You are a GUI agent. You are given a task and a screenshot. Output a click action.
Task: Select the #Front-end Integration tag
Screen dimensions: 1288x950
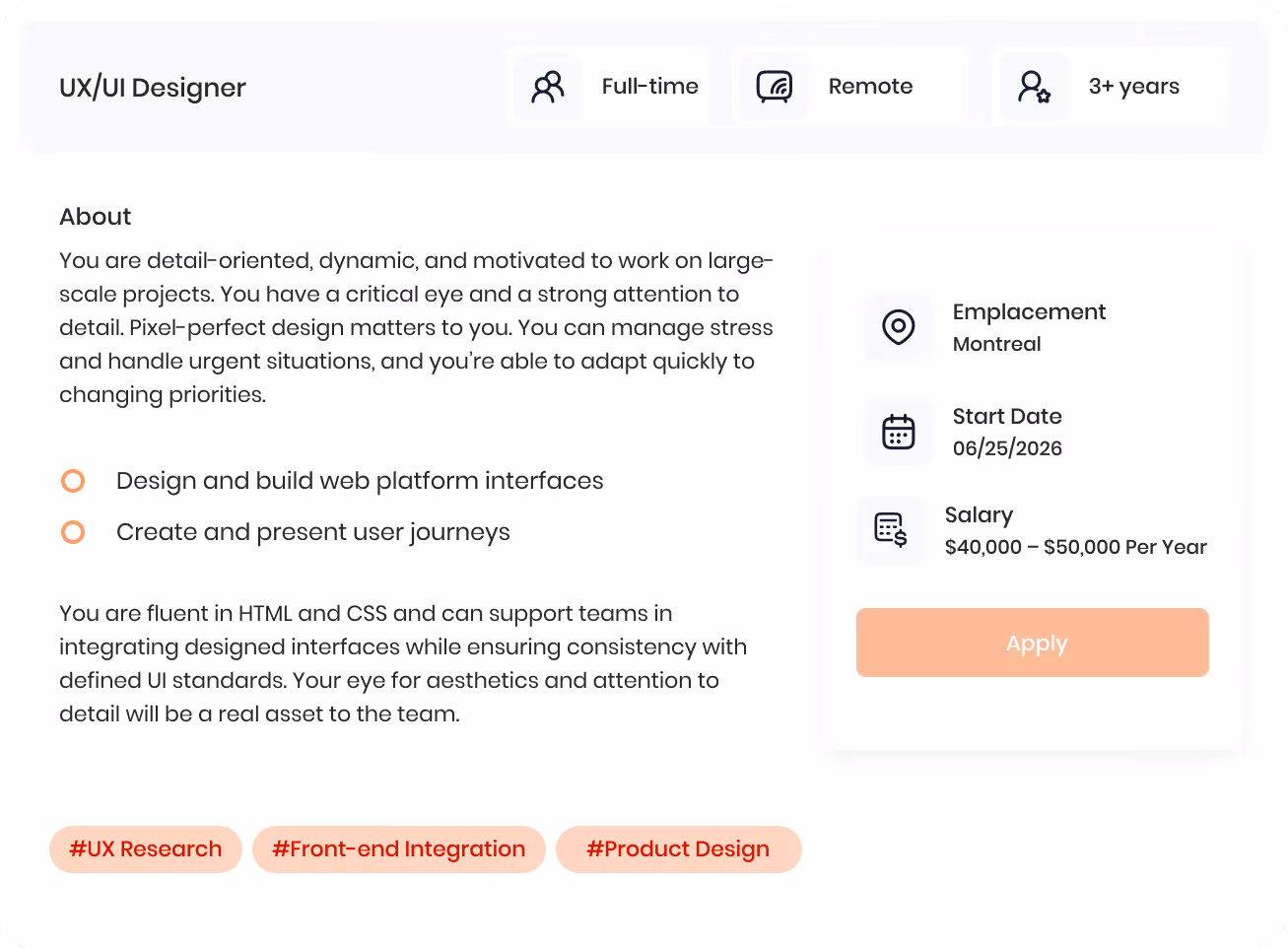coord(399,849)
